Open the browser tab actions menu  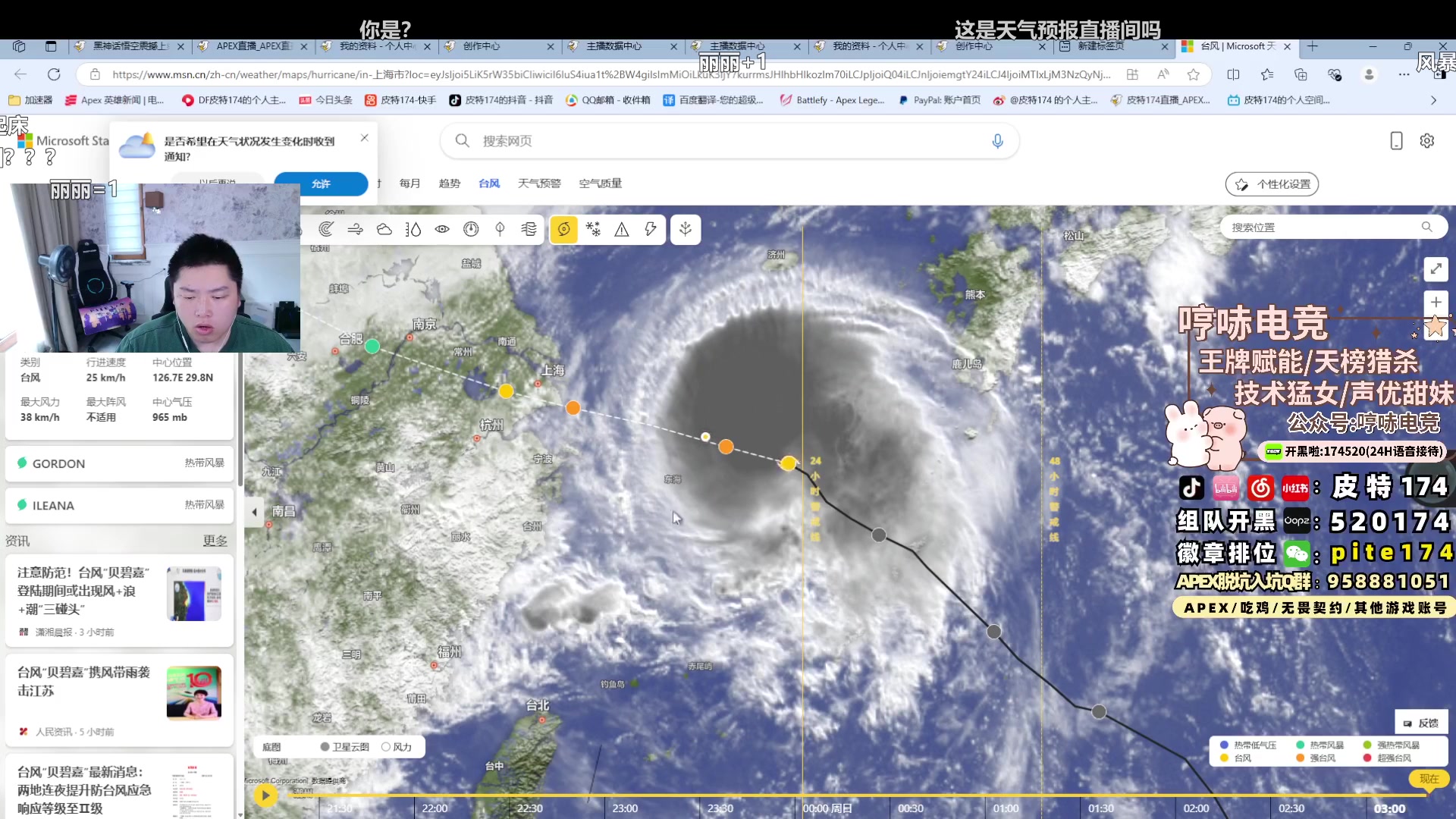click(51, 46)
